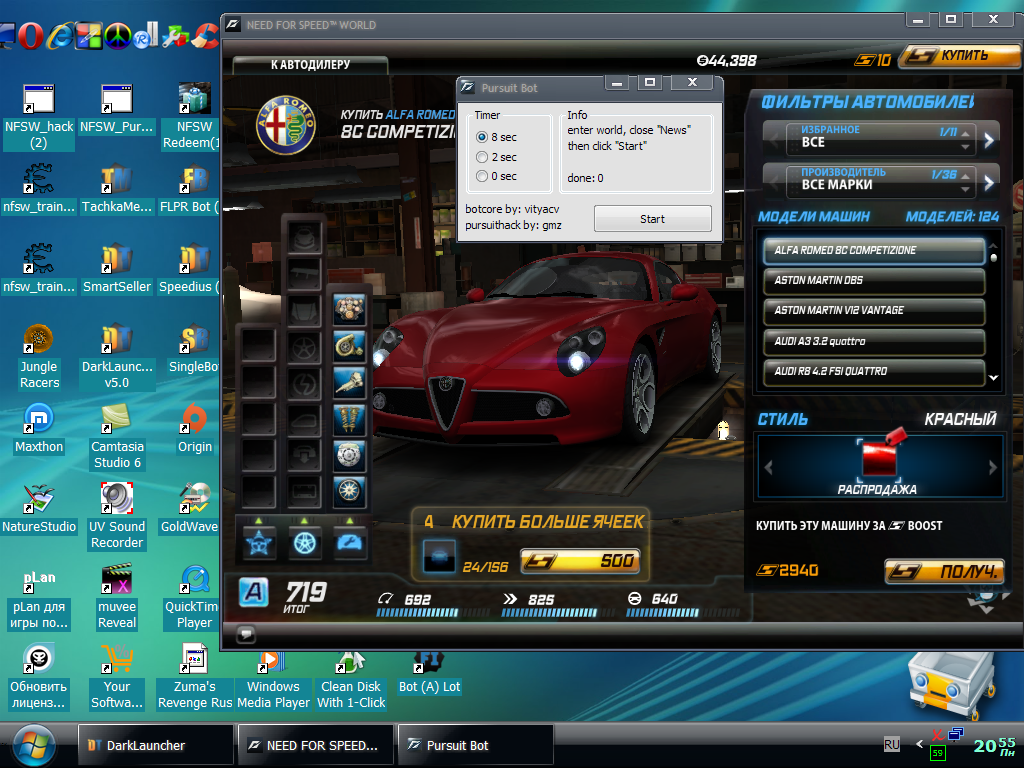Click the engine performance part icon
1024x768 pixels.
[x=349, y=309]
